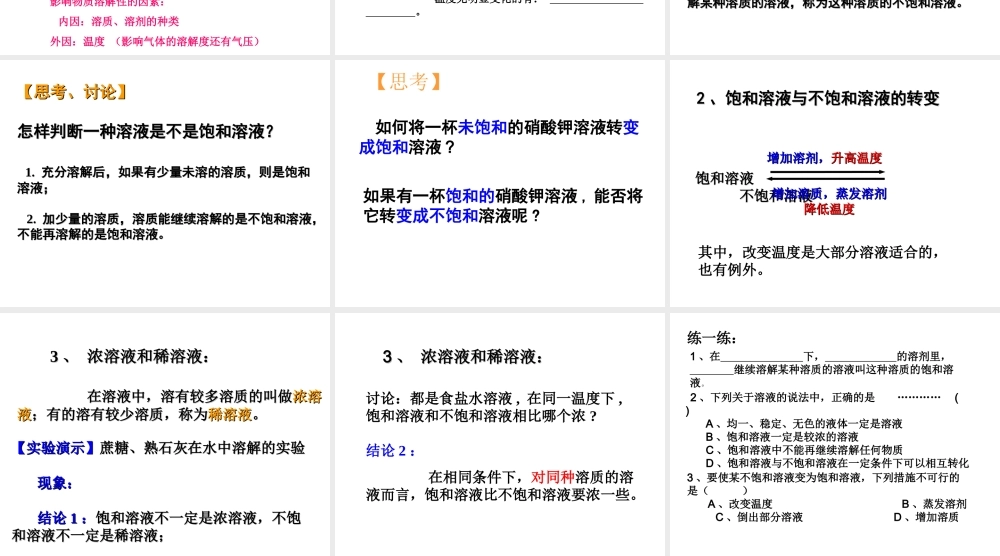This screenshot has height=556, width=1000.
Task: Select "如果有一杯饱和的硝酸钾溶液，能否将它转变成不饱和溶液呢？"
Action: [x=503, y=206]
